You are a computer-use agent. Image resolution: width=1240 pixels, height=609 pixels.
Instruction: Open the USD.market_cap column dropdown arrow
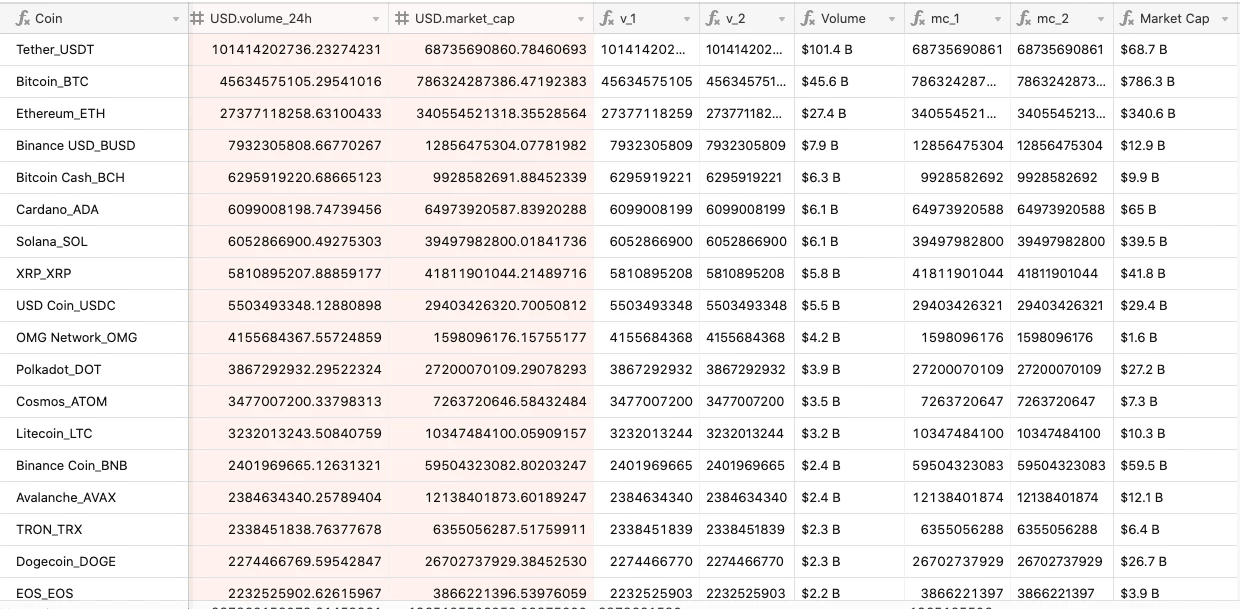click(x=581, y=19)
